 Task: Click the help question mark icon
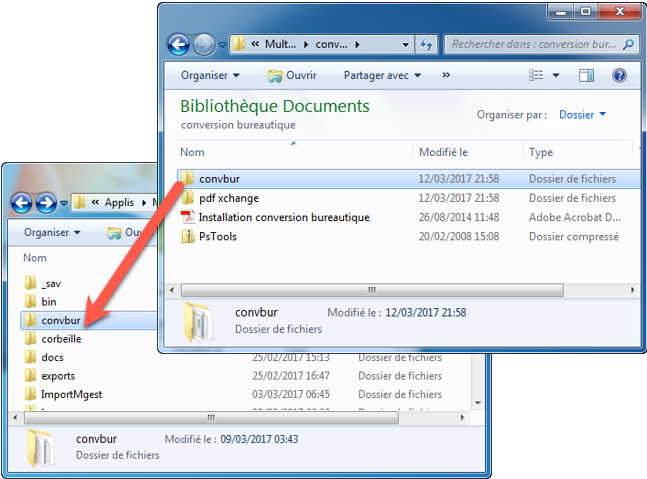point(619,76)
